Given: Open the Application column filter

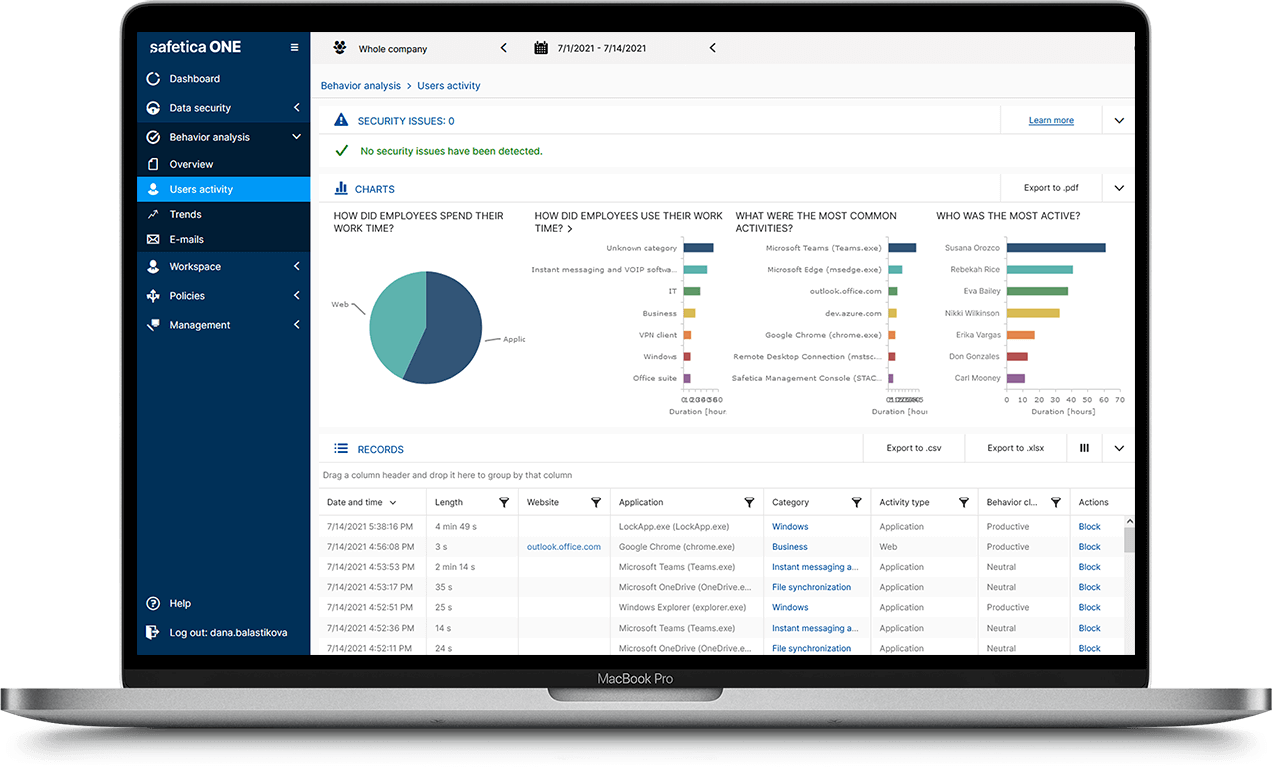Looking at the screenshot, I should pyautogui.click(x=749, y=502).
